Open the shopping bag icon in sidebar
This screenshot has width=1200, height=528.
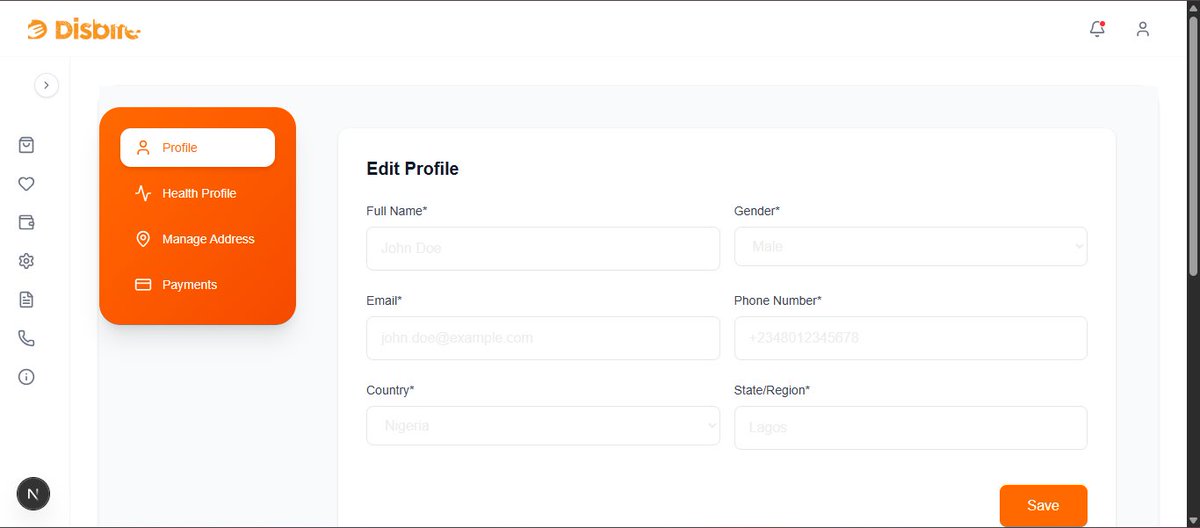[x=27, y=145]
